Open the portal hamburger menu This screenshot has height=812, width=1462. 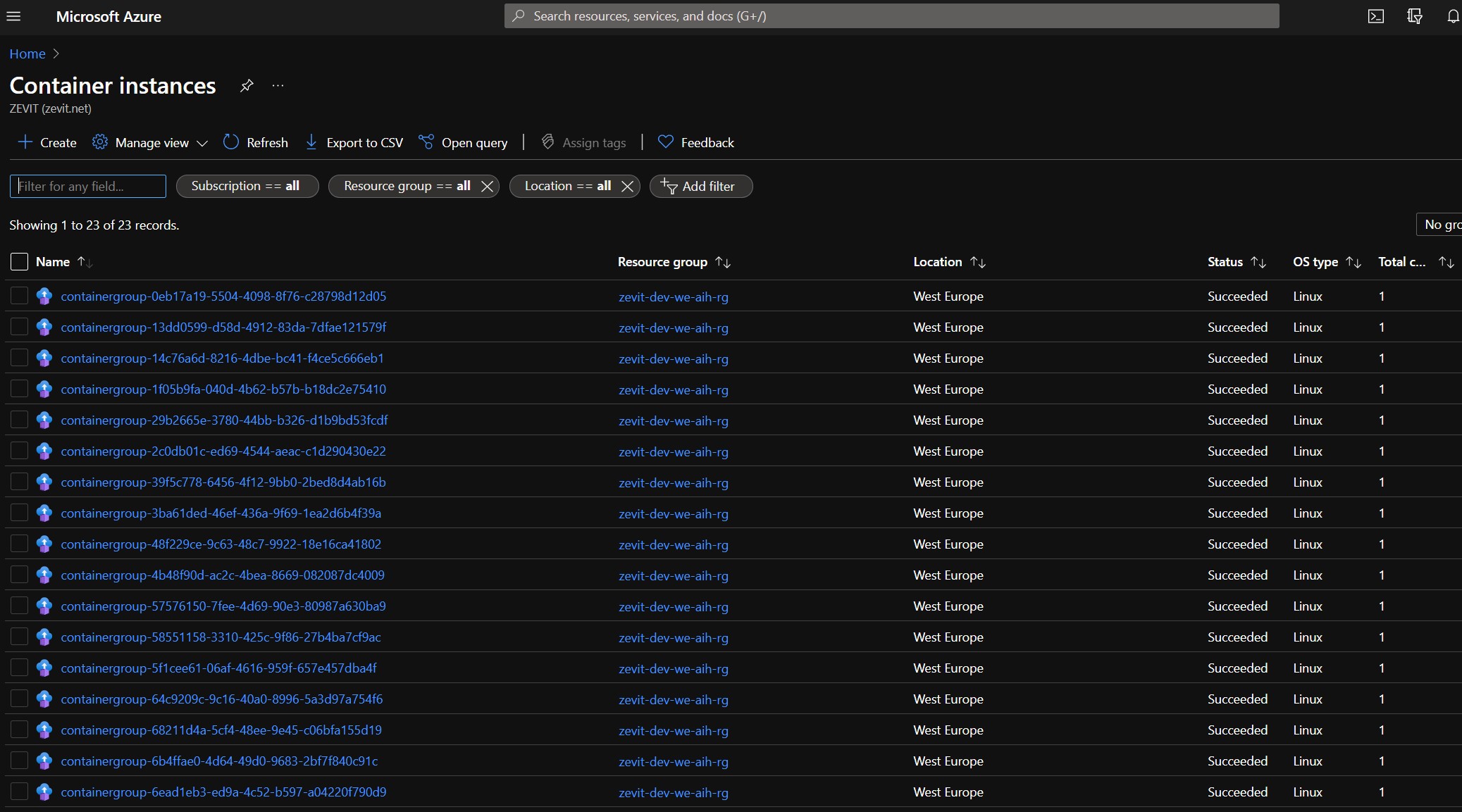click(13, 16)
